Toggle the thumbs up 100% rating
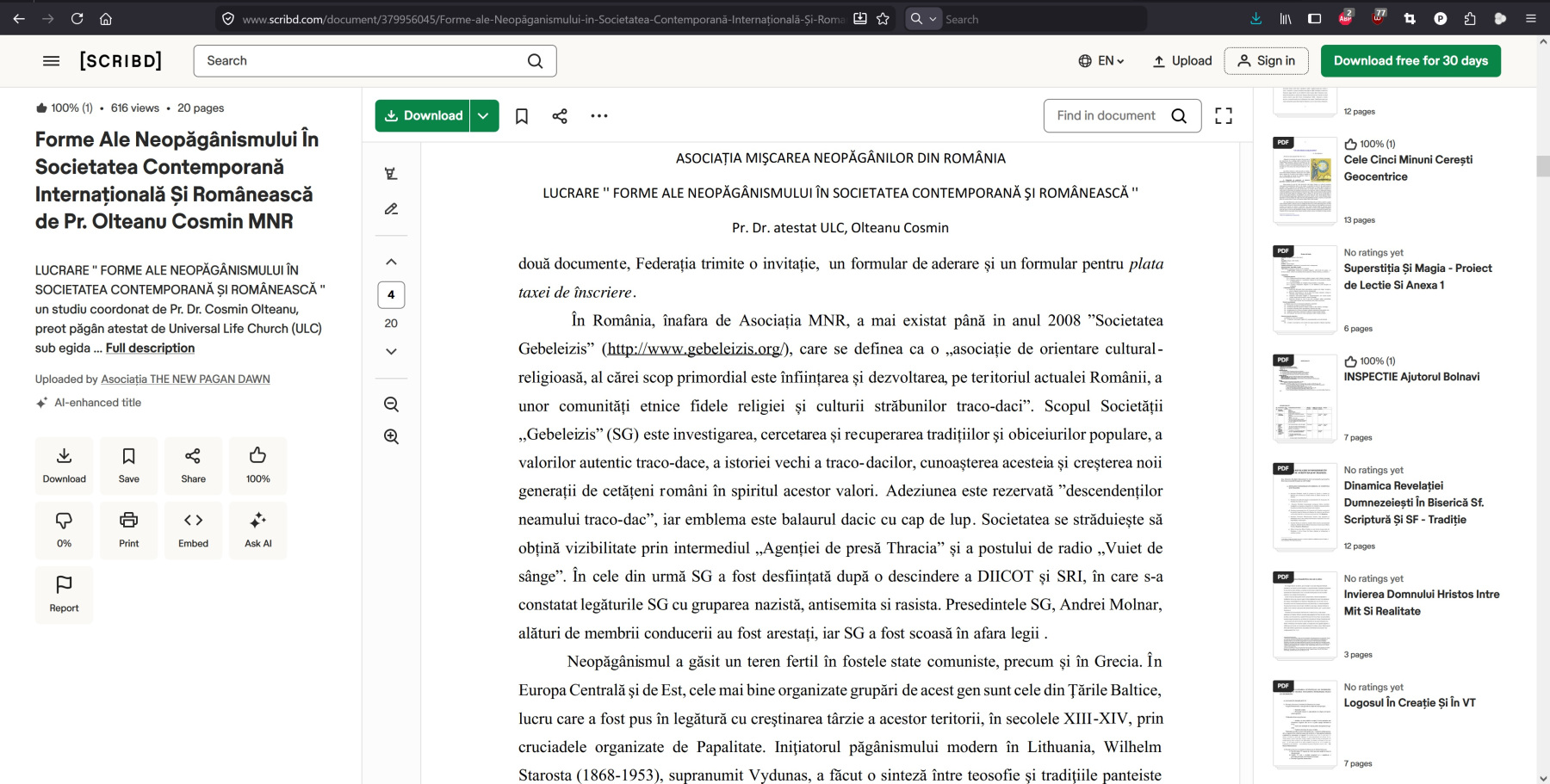This screenshot has height=784, width=1550. coord(257,465)
